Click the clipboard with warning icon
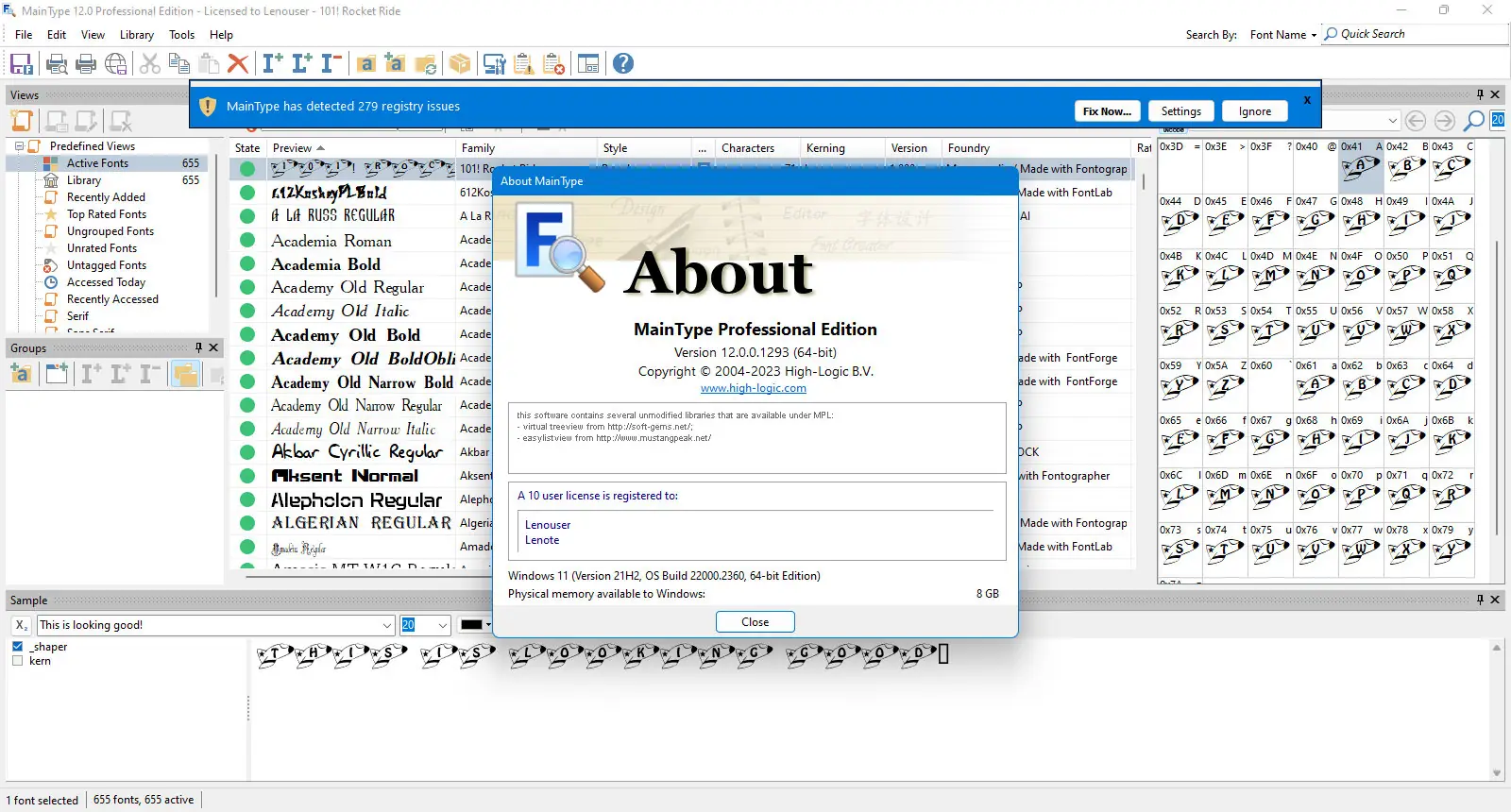 [x=524, y=64]
